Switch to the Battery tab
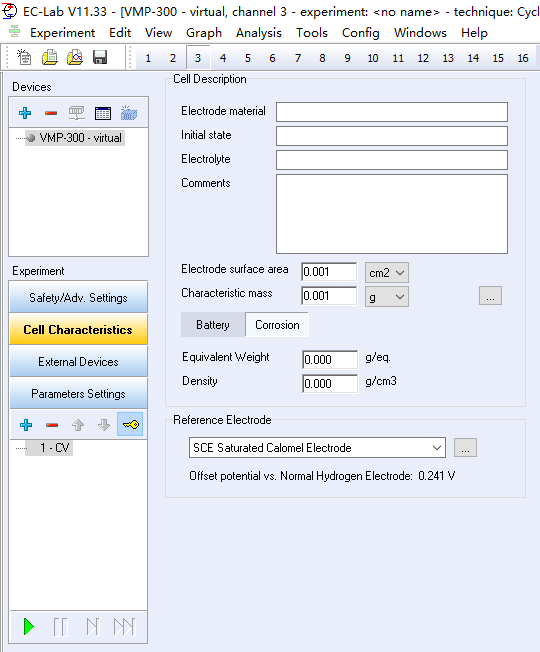 click(x=213, y=325)
